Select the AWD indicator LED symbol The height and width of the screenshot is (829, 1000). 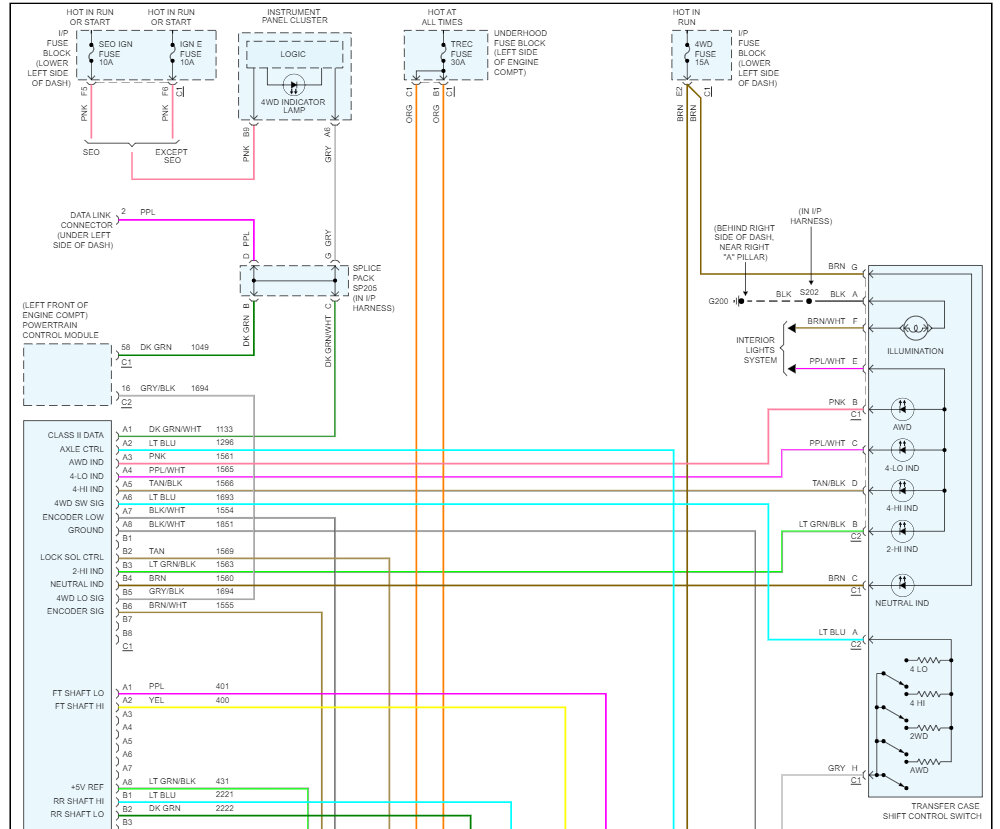(902, 409)
